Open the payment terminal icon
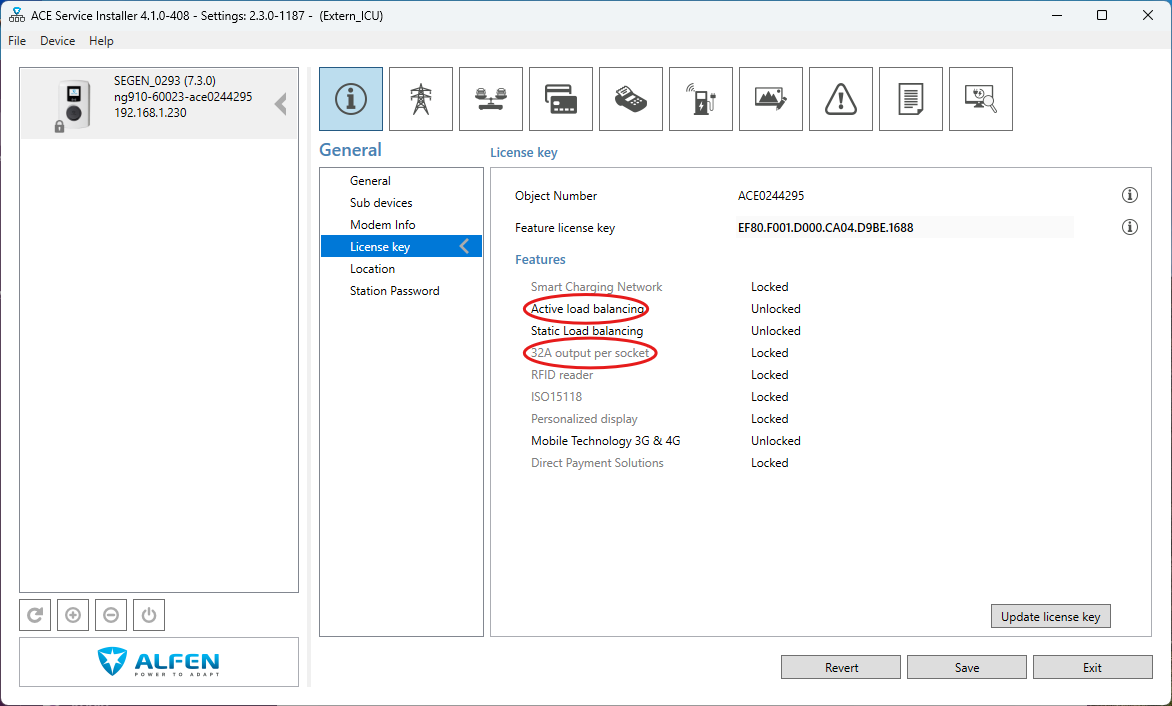1172x706 pixels. [631, 99]
